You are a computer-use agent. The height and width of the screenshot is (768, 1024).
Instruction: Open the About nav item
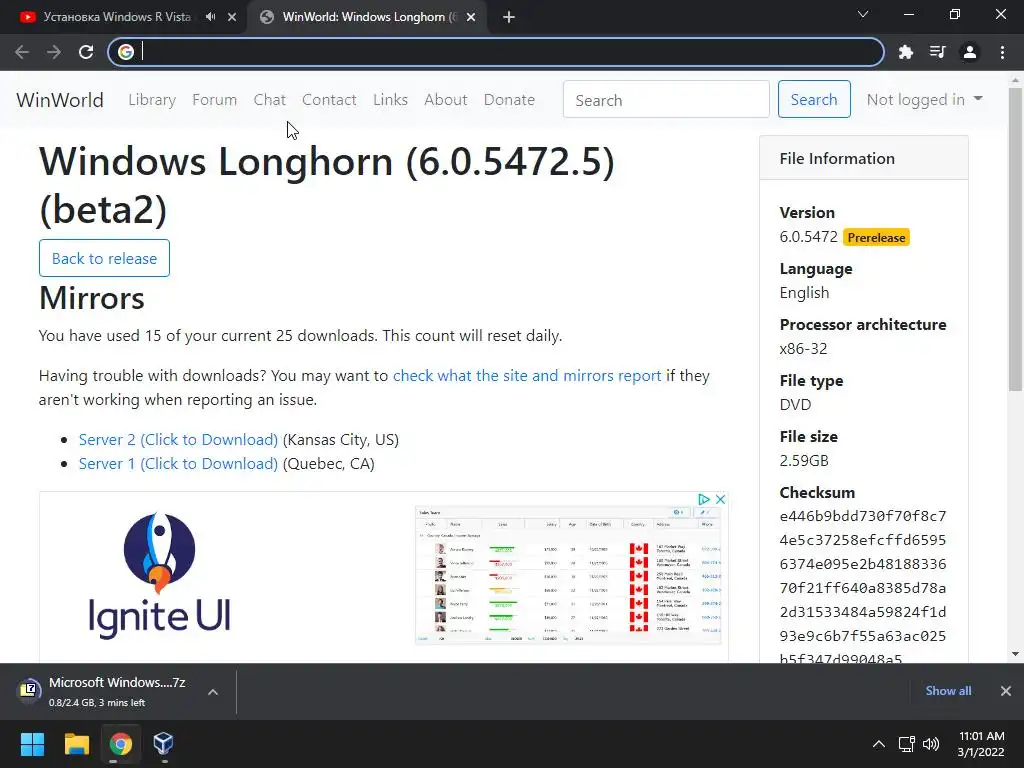(x=446, y=100)
